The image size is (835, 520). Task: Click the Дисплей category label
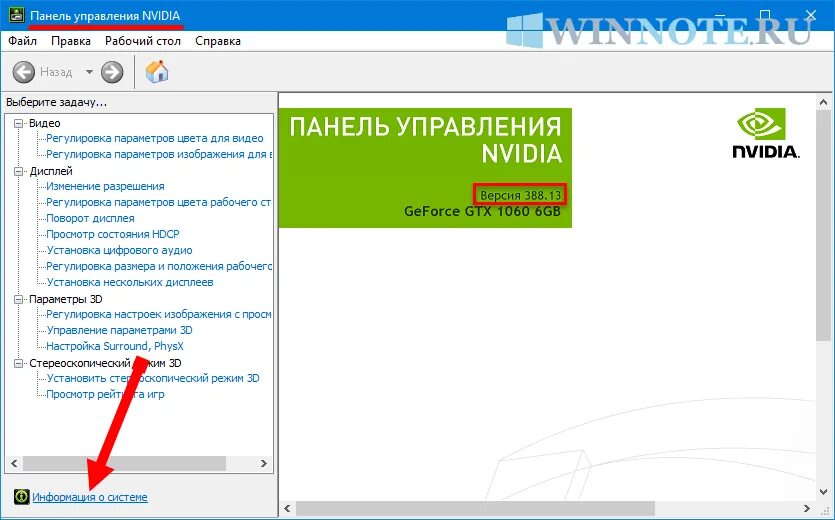pos(51,171)
